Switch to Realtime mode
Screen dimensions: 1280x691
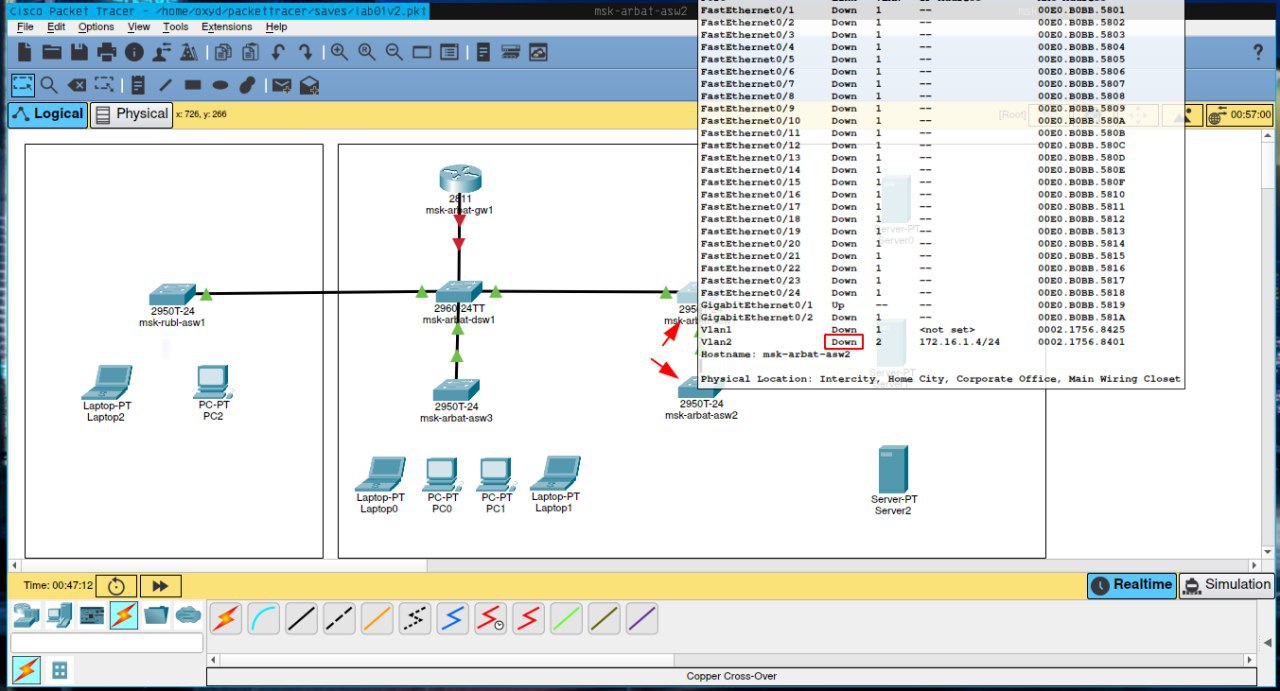(1131, 585)
